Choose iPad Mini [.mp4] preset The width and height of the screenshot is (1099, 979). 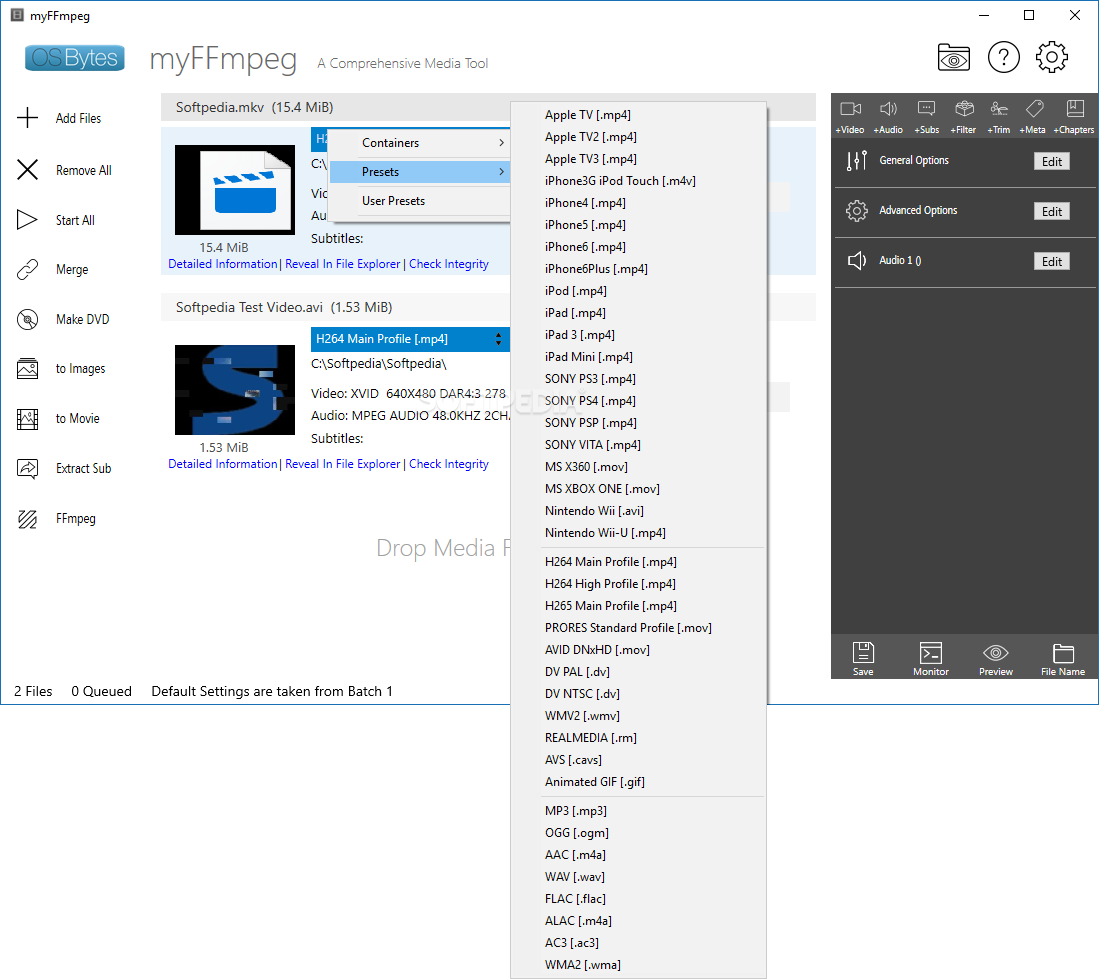click(x=639, y=357)
